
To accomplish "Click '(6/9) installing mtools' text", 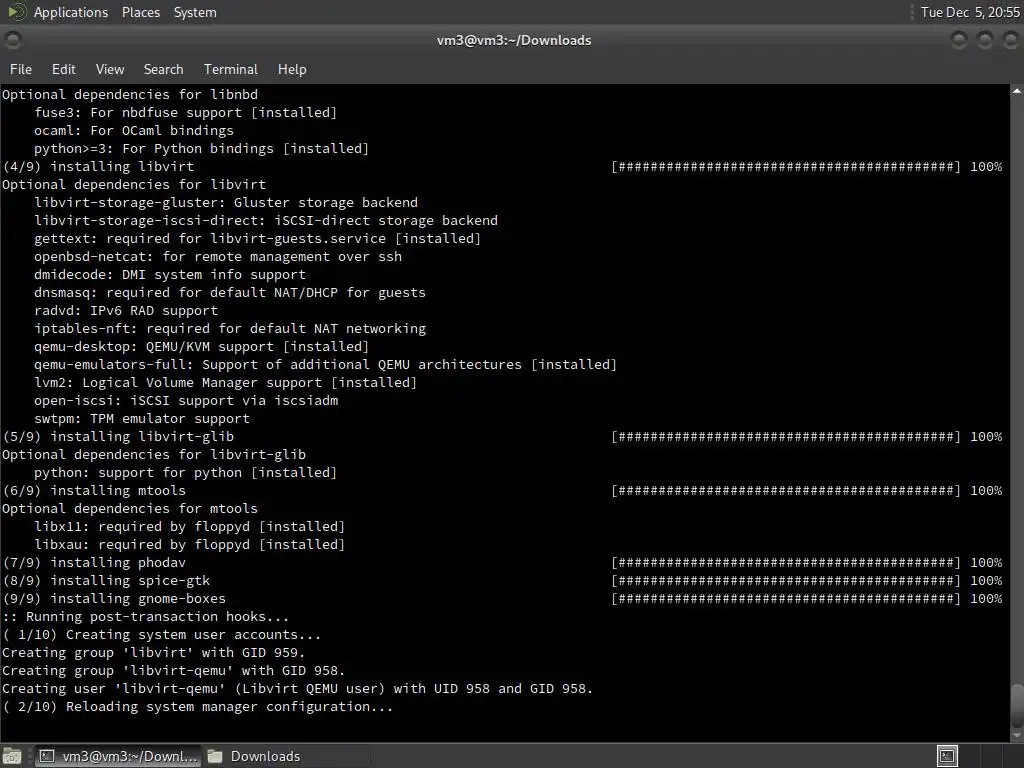I will (x=94, y=490).
